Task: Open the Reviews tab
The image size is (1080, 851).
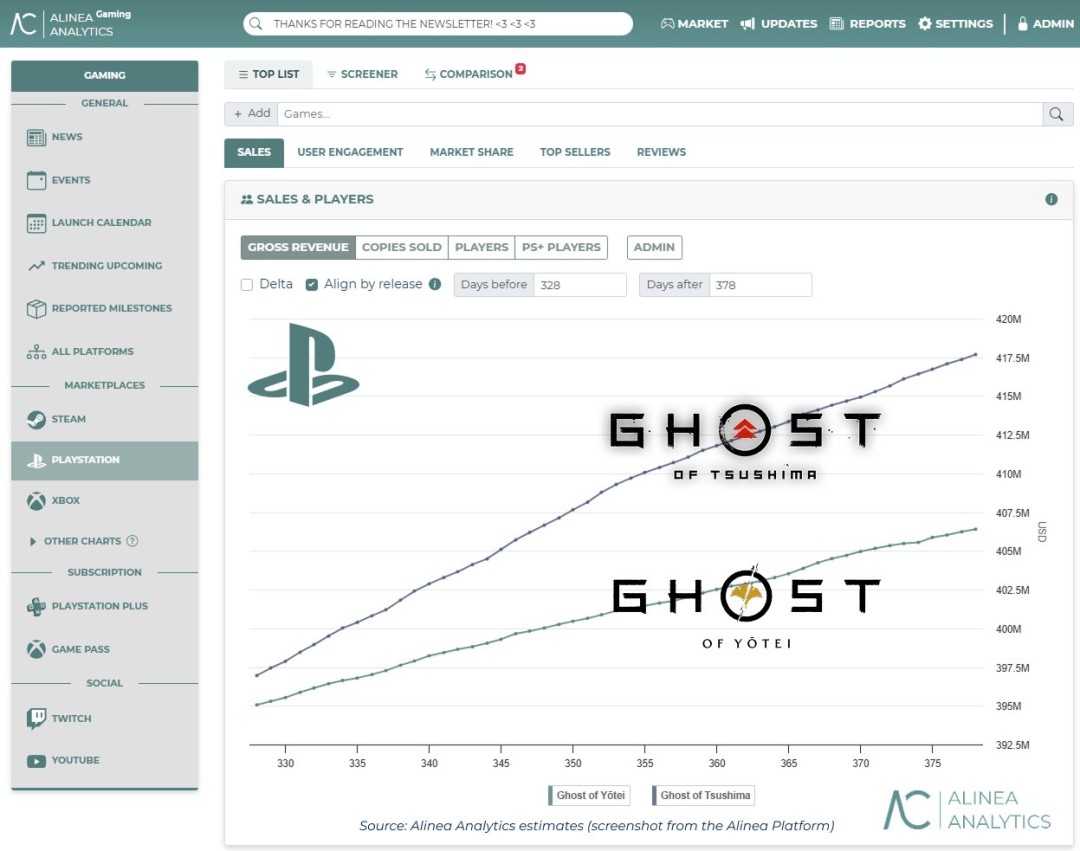Action: click(661, 152)
